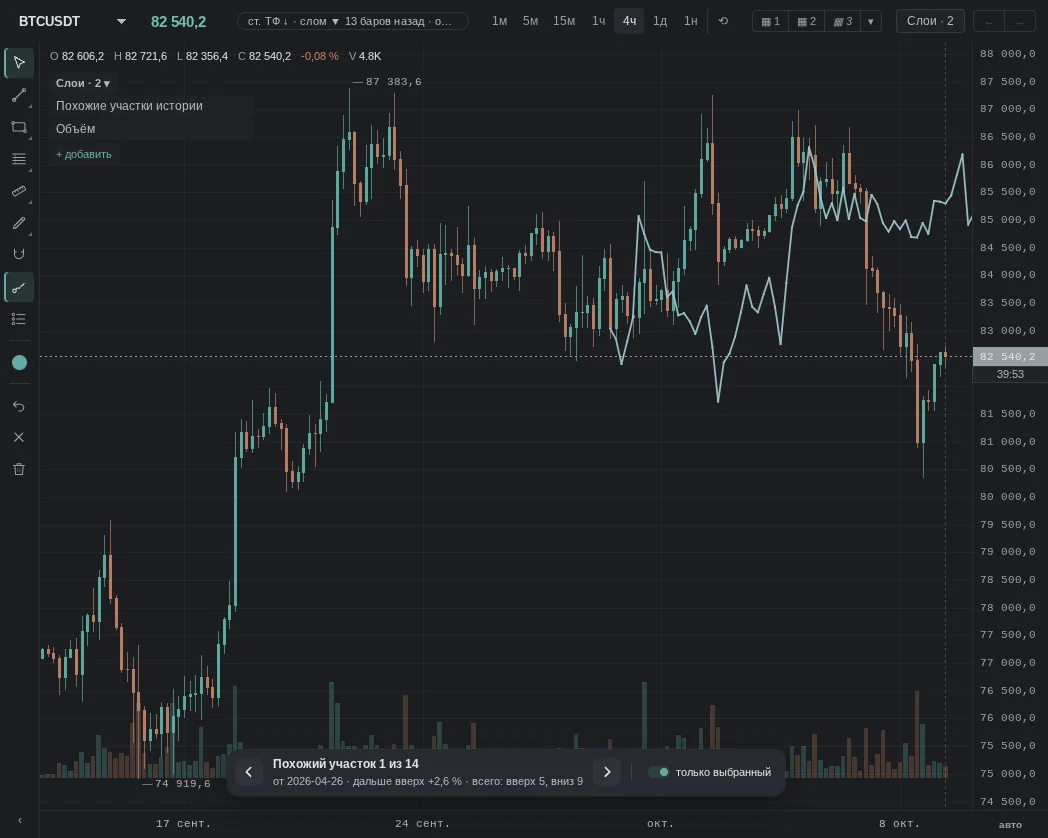Image resolution: width=1048 pixels, height=838 pixels.
Task: Undo last action in left toolbar
Action: pyautogui.click(x=19, y=406)
